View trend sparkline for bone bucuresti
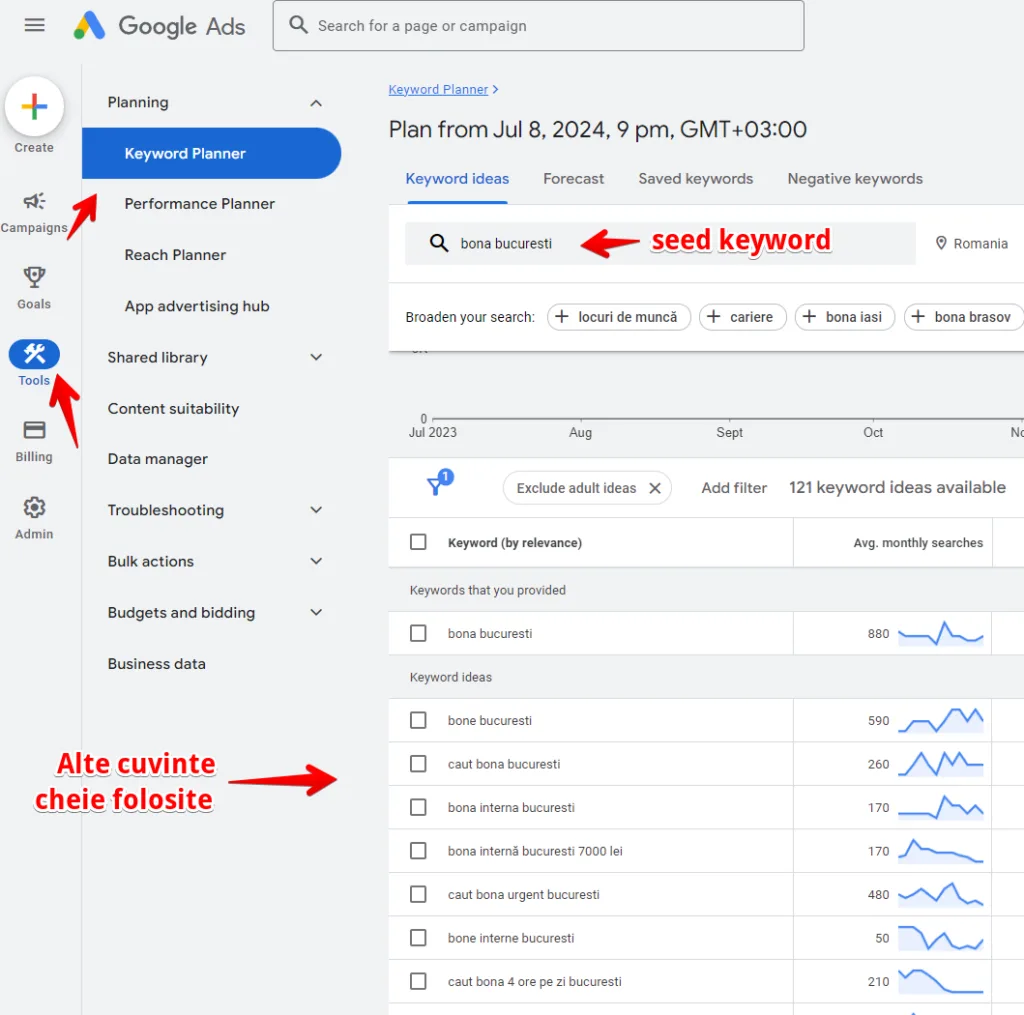This screenshot has height=1015, width=1024. [x=940, y=720]
